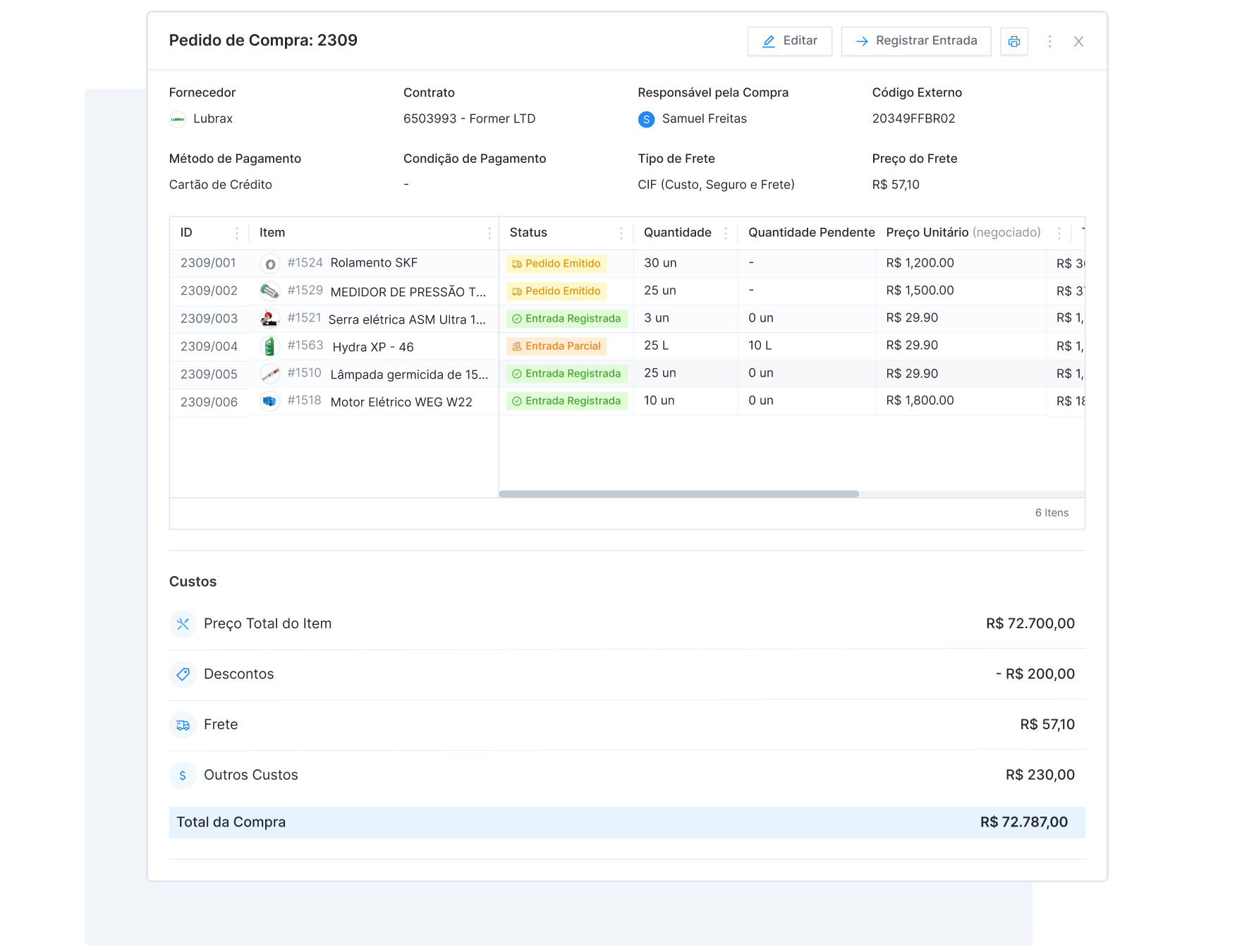Click the Descontos tag icon
This screenshot has width=1242, height=952.
tap(183, 674)
